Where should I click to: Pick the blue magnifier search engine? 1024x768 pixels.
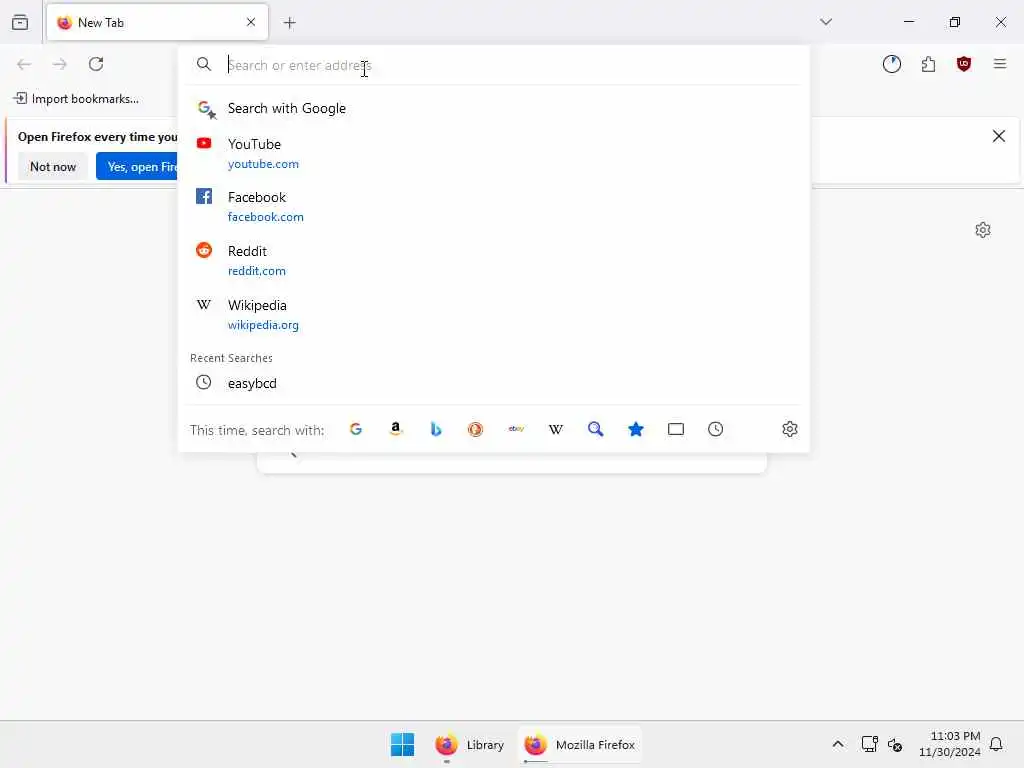click(596, 429)
